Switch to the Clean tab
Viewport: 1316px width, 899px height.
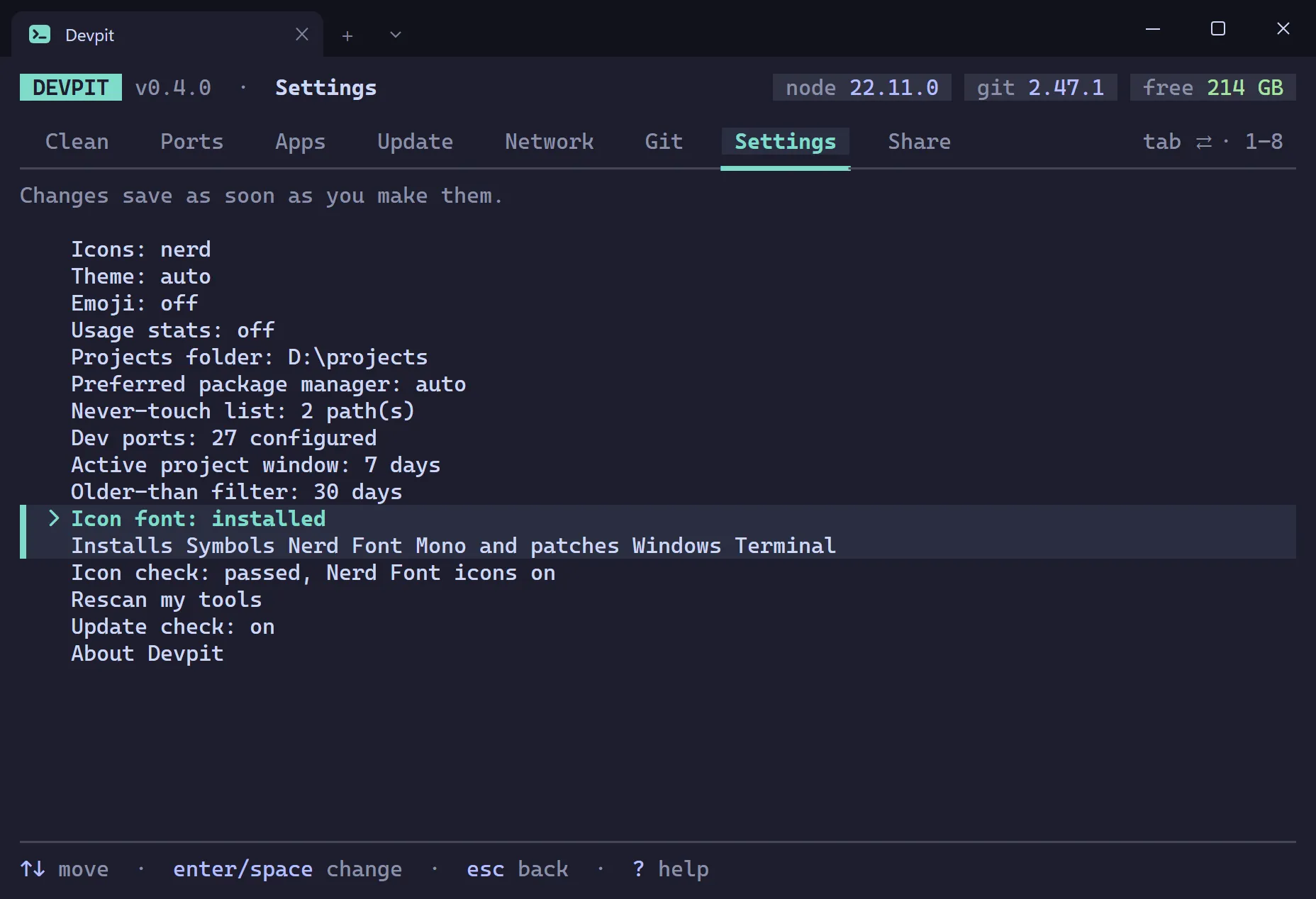point(77,142)
